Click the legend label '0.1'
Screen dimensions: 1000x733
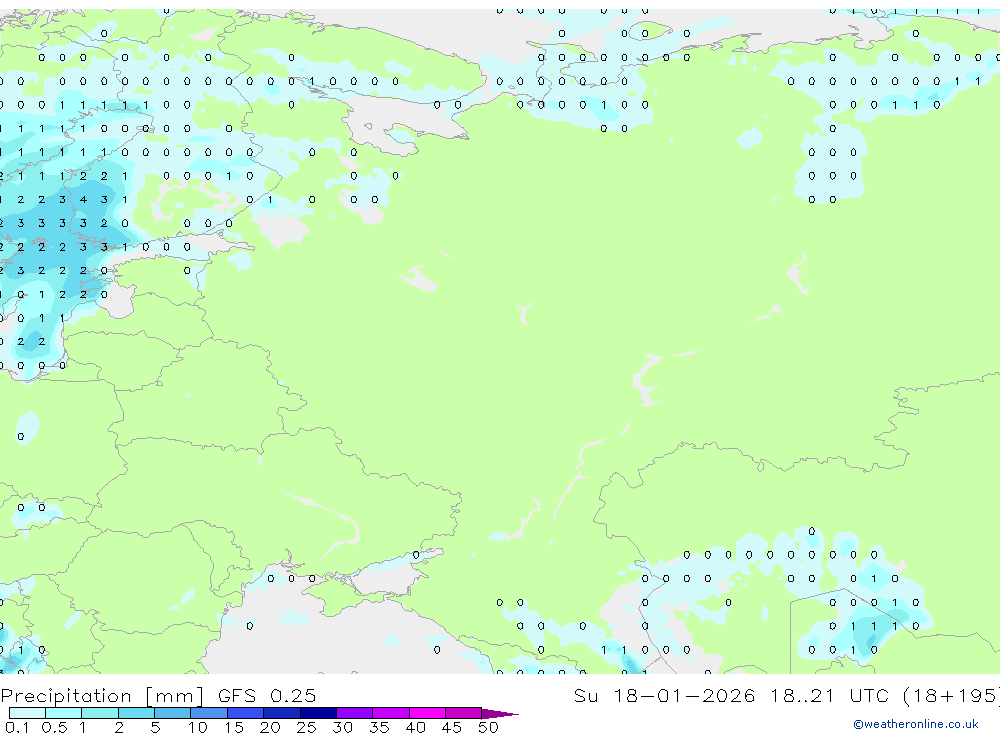(x=17, y=727)
